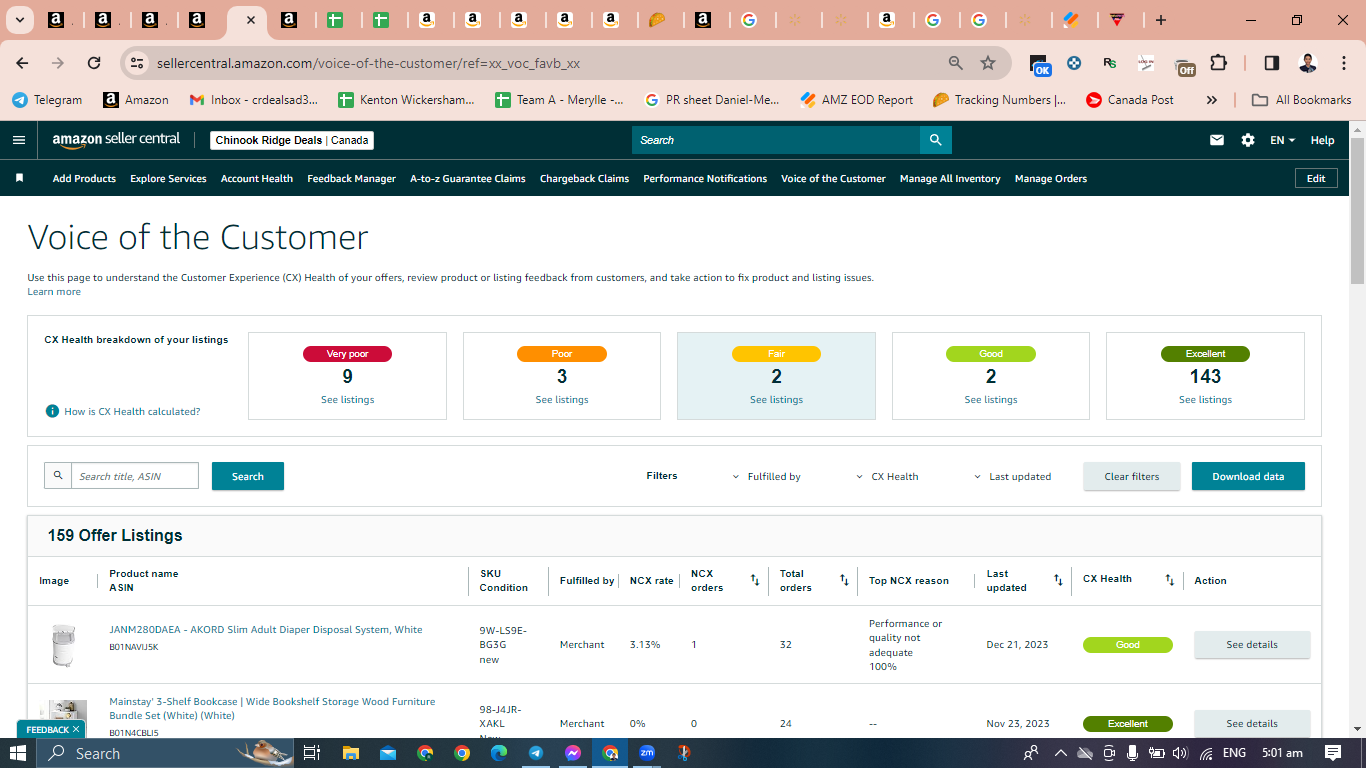Toggle the Chrome side panel
1366x768 pixels.
pos(1272,63)
